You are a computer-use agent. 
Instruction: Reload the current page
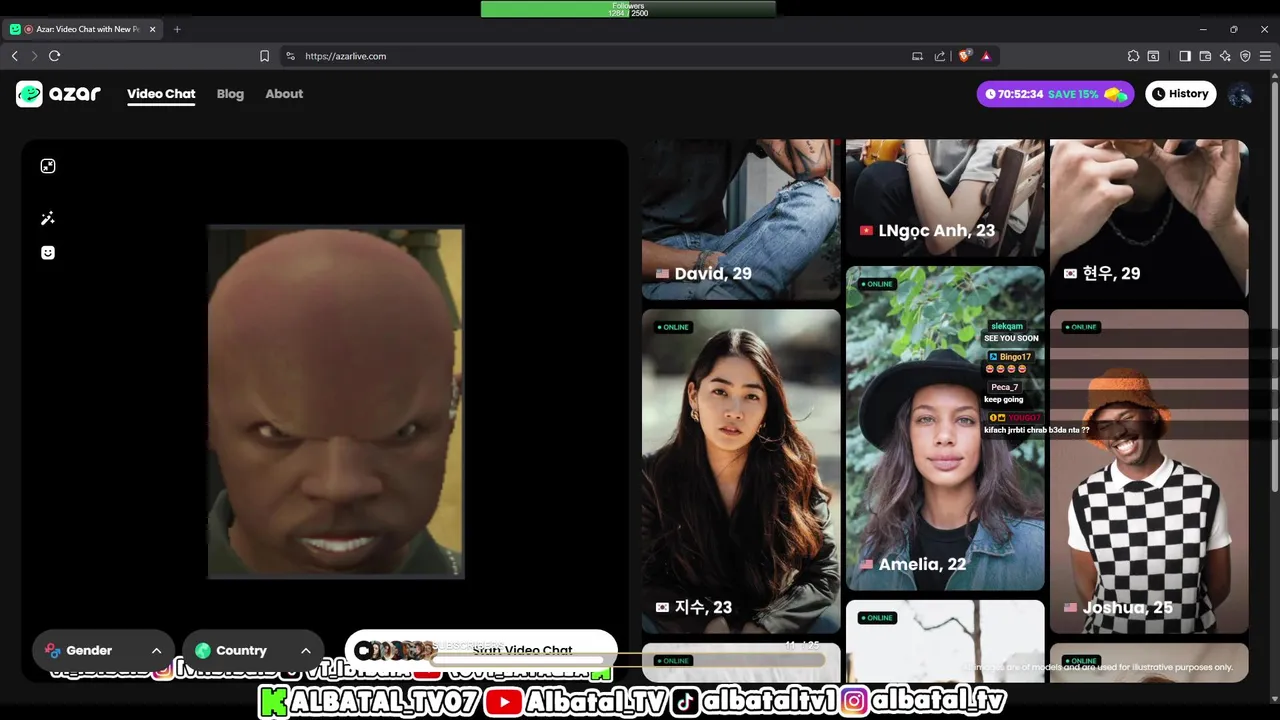(54, 56)
